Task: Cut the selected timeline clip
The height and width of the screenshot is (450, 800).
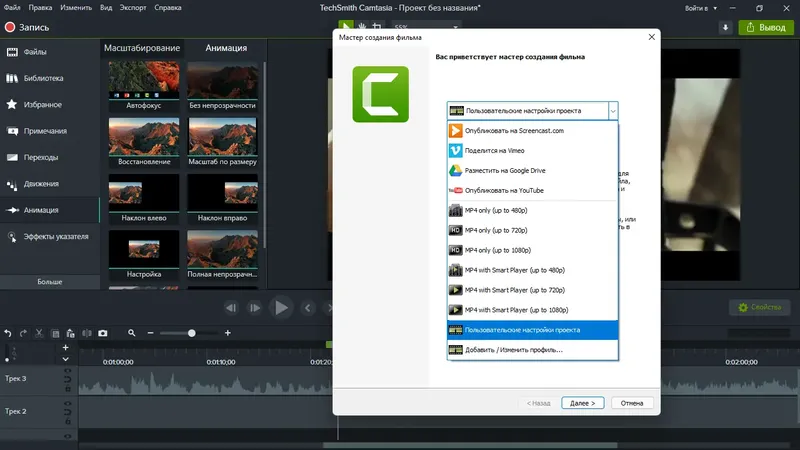Action: tap(39, 333)
